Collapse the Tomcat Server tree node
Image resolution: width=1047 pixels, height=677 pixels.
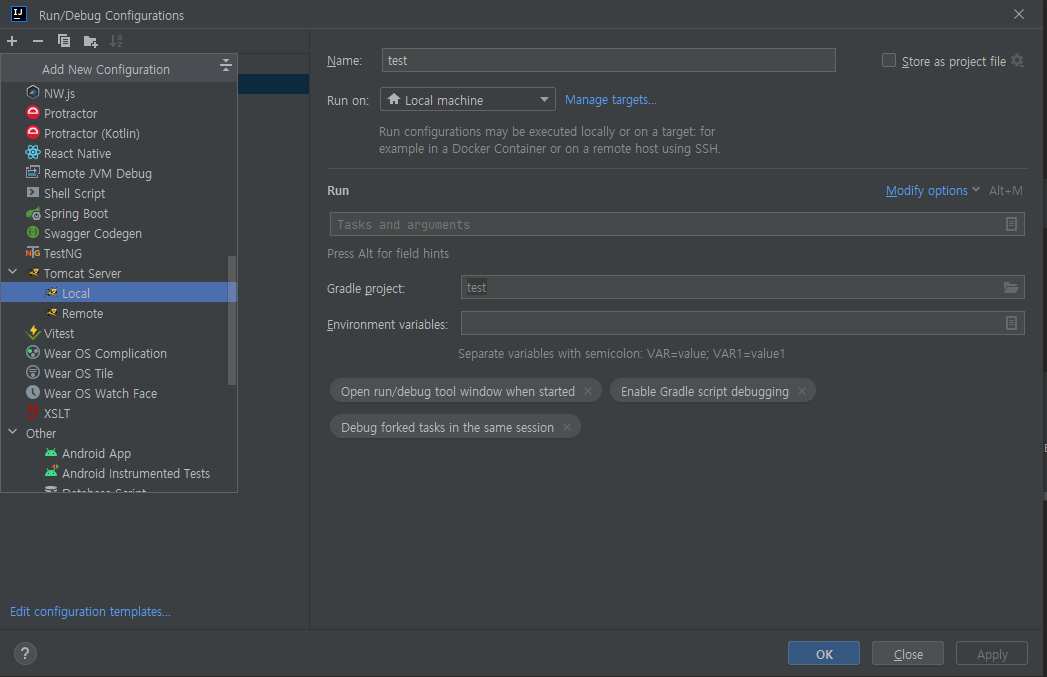pos(13,272)
